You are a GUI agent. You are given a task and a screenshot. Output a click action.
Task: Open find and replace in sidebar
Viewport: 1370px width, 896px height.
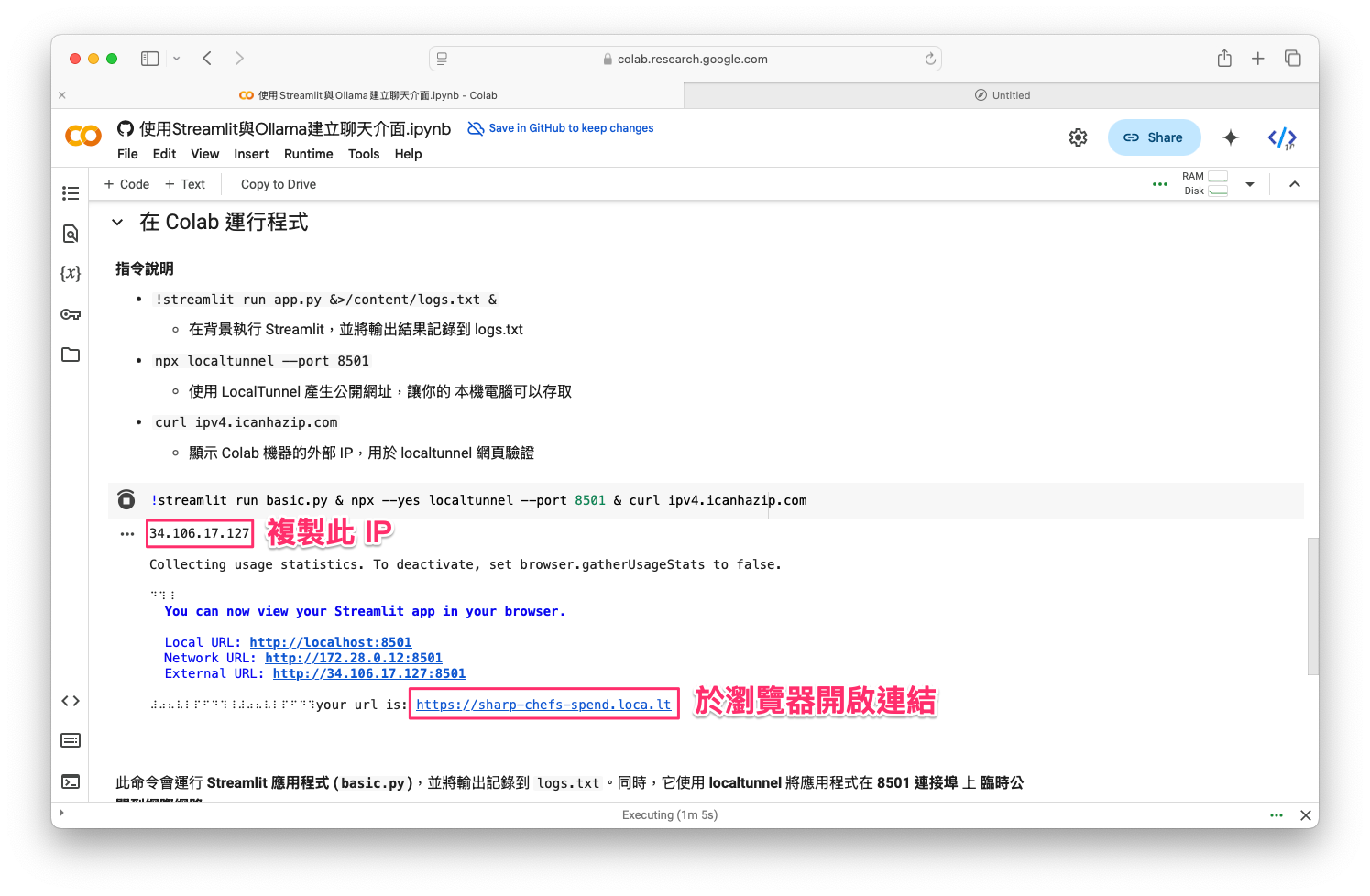tap(71, 234)
